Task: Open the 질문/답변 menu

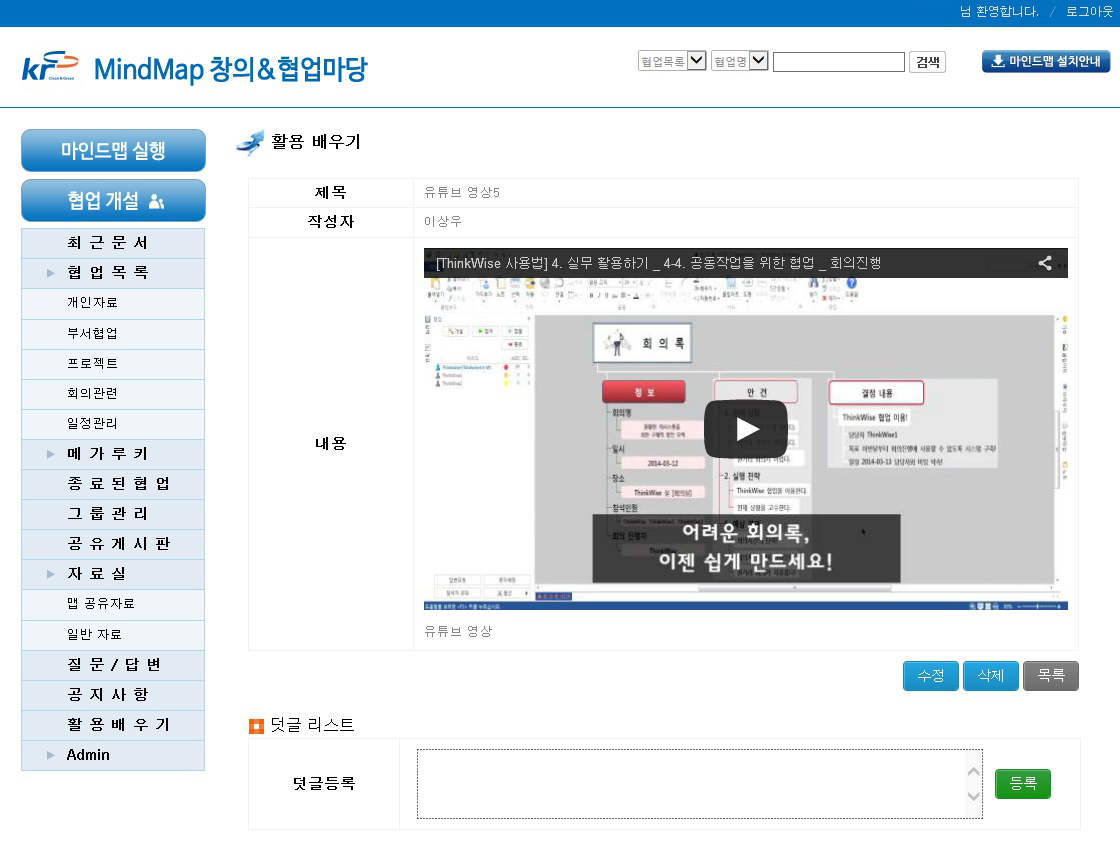Action: click(x=113, y=664)
